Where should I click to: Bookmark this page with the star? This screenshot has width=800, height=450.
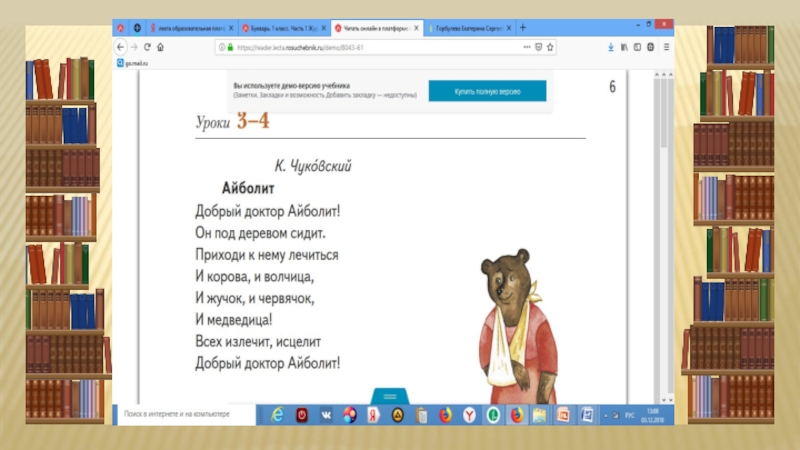tap(550, 47)
